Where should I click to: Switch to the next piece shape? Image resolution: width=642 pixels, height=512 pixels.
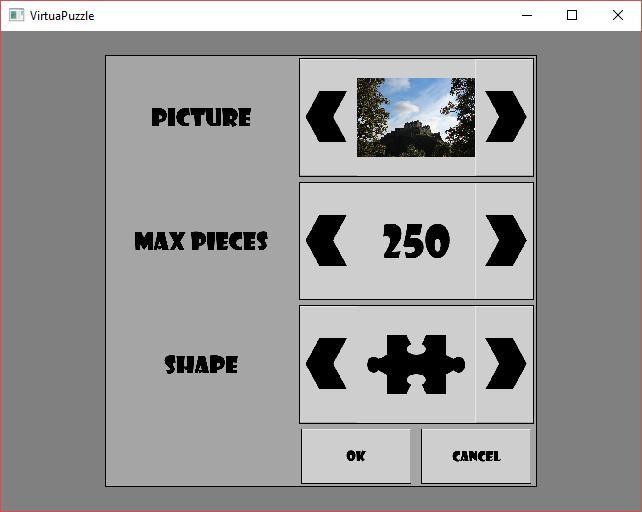click(x=506, y=363)
